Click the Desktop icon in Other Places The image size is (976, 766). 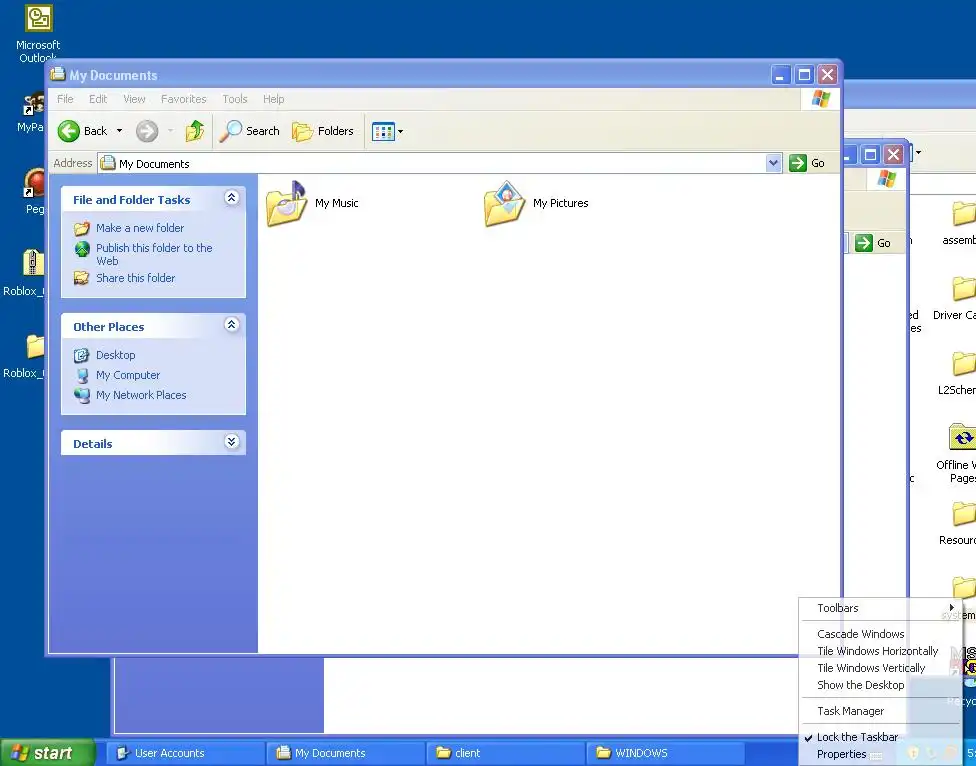(x=82, y=355)
